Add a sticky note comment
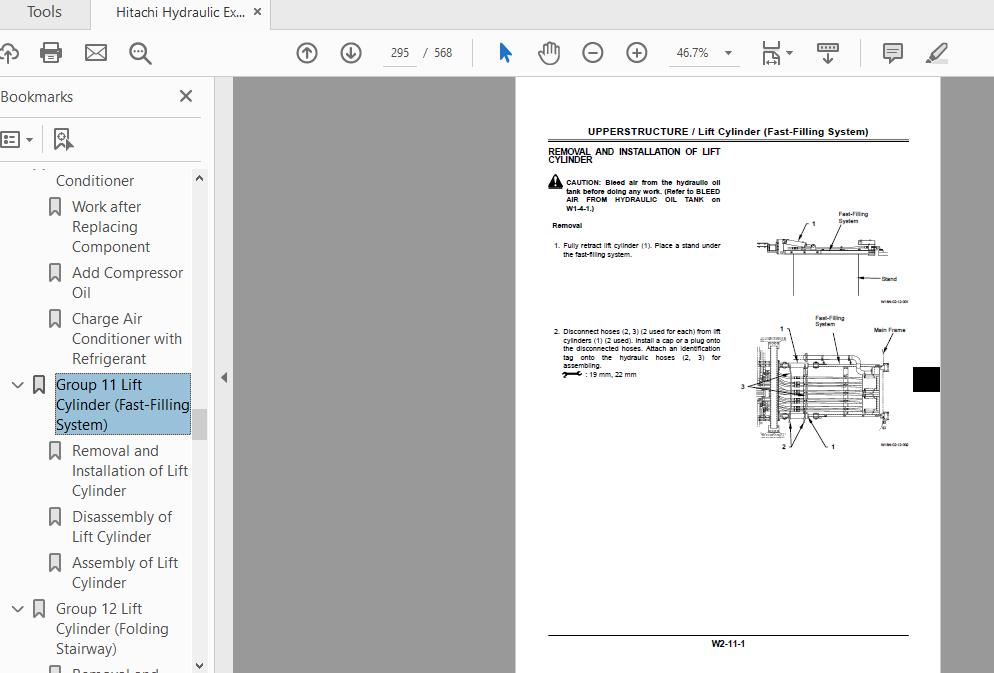Image resolution: width=994 pixels, height=673 pixels. (x=891, y=52)
